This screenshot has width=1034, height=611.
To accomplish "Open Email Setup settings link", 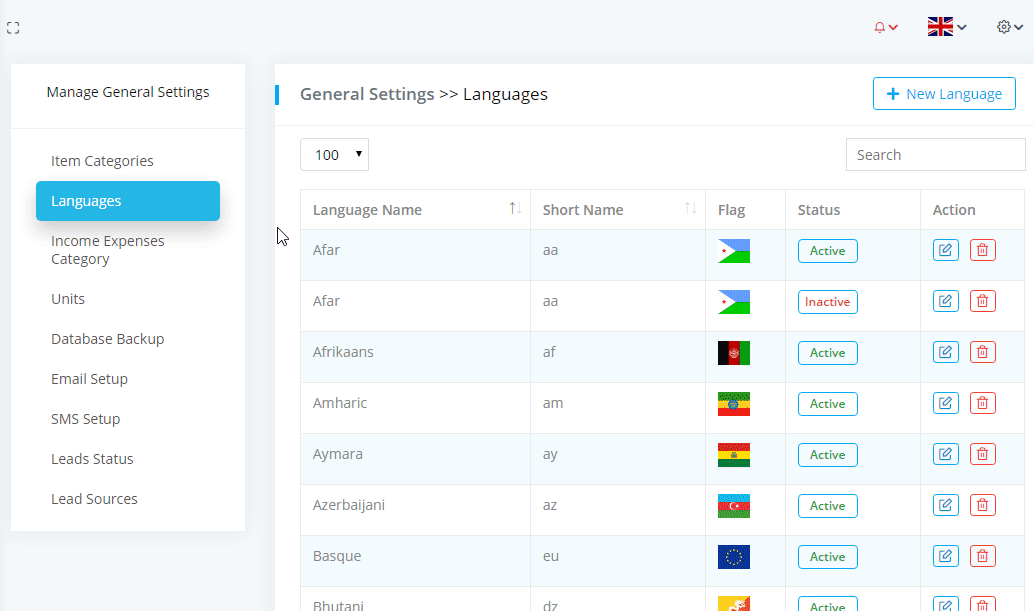I will [89, 379].
